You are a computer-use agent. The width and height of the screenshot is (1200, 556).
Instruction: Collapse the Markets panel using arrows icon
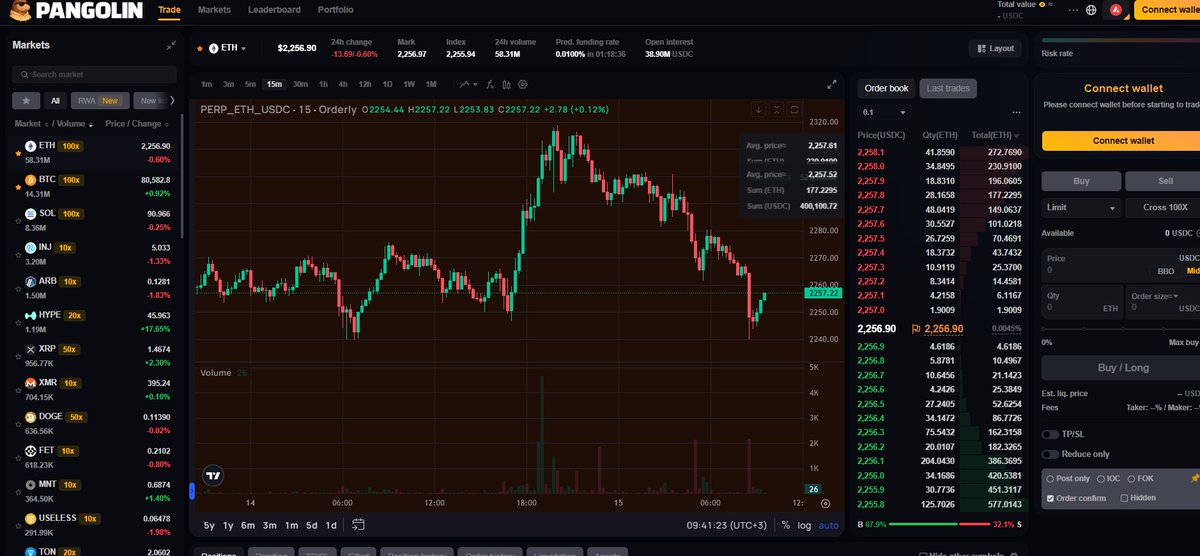(x=171, y=46)
